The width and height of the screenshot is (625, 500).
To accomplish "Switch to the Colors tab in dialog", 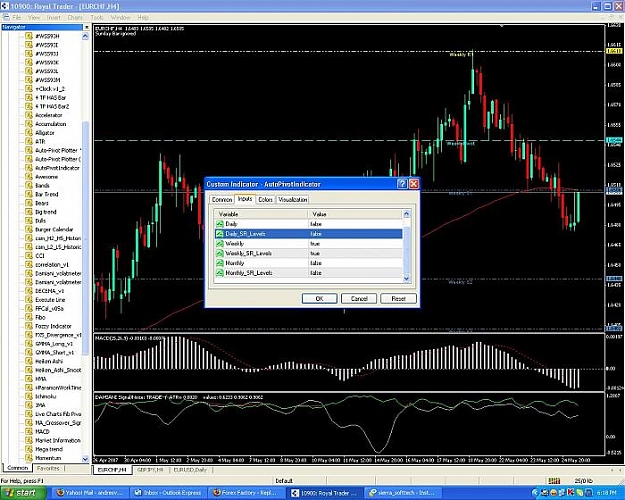I will (x=265, y=199).
